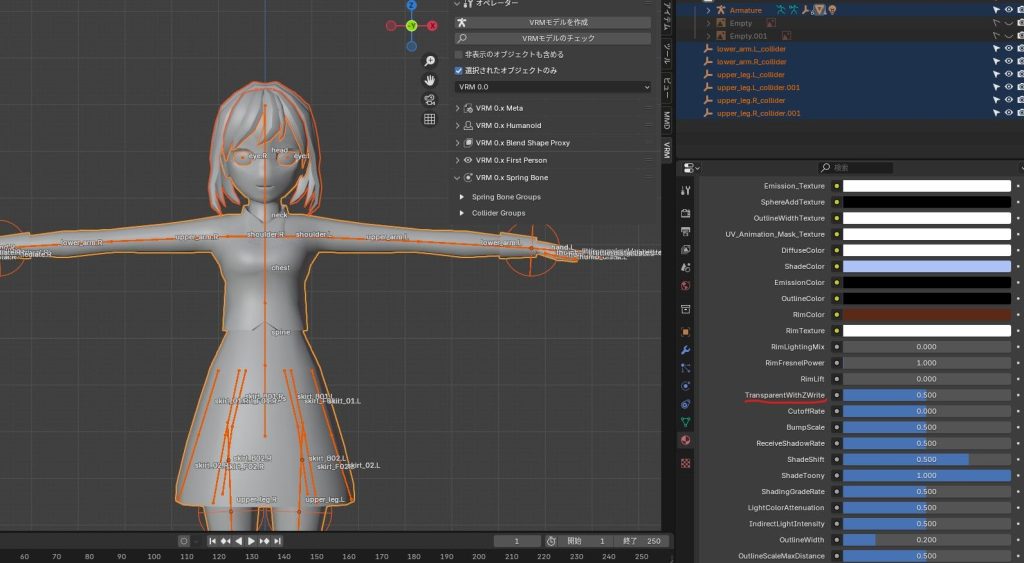Open the Material properties tab icon
The image size is (1024, 563).
685,441
